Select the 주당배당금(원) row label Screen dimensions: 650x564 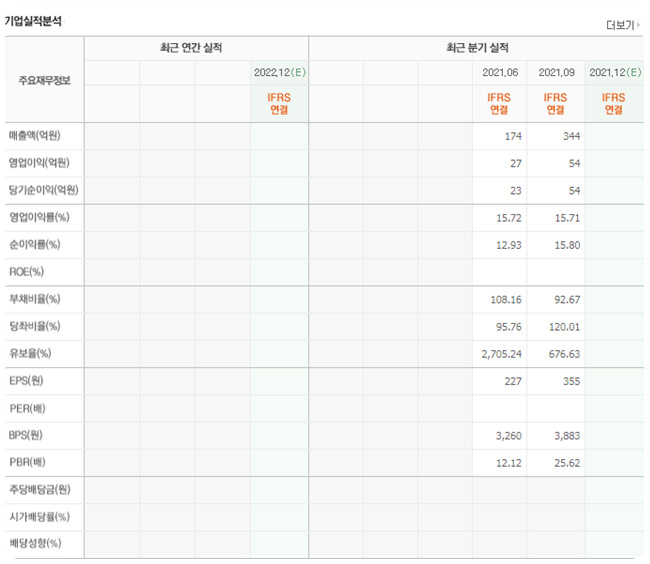pos(40,489)
